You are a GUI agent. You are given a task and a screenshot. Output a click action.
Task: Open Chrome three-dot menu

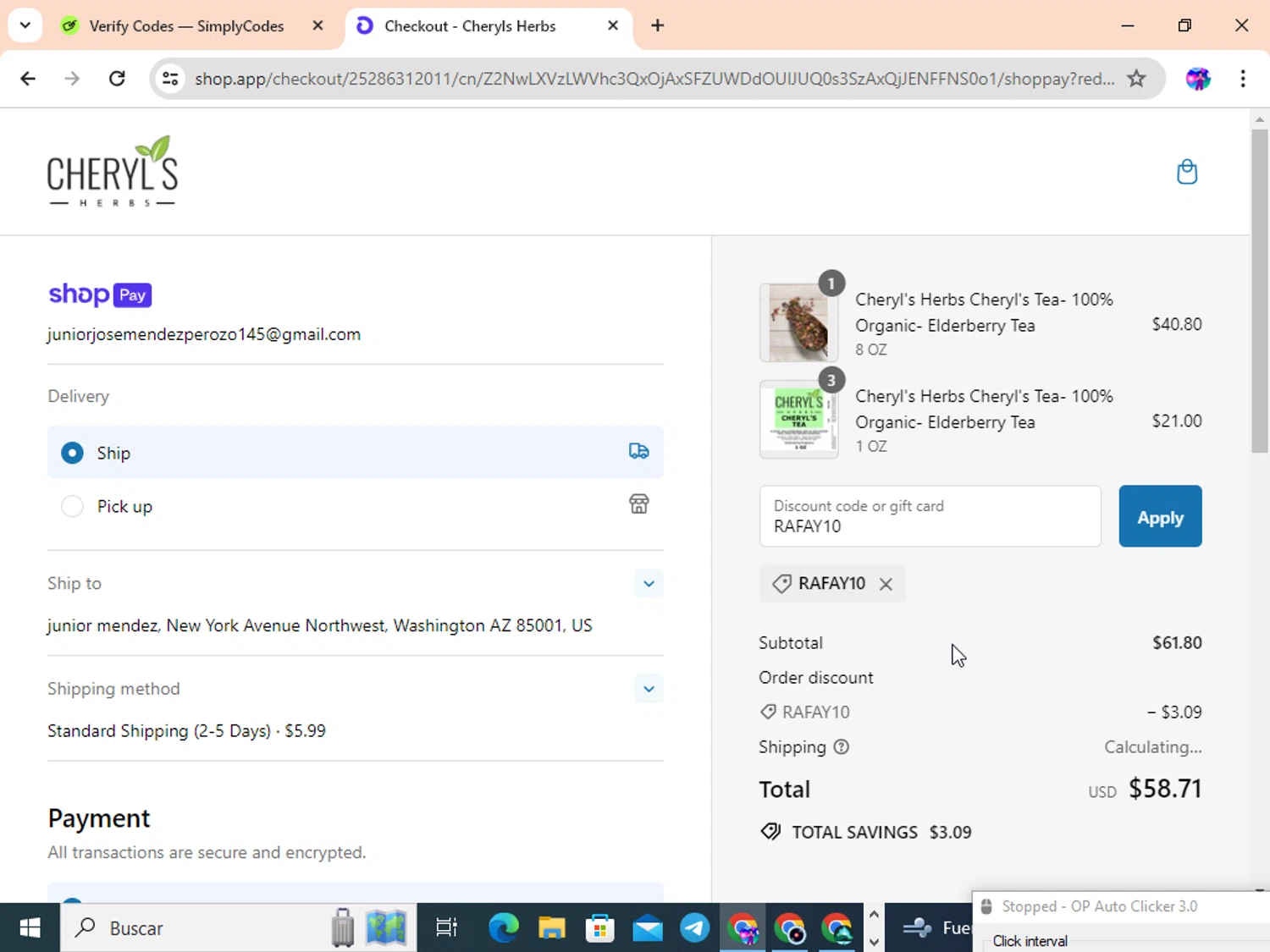click(x=1243, y=79)
